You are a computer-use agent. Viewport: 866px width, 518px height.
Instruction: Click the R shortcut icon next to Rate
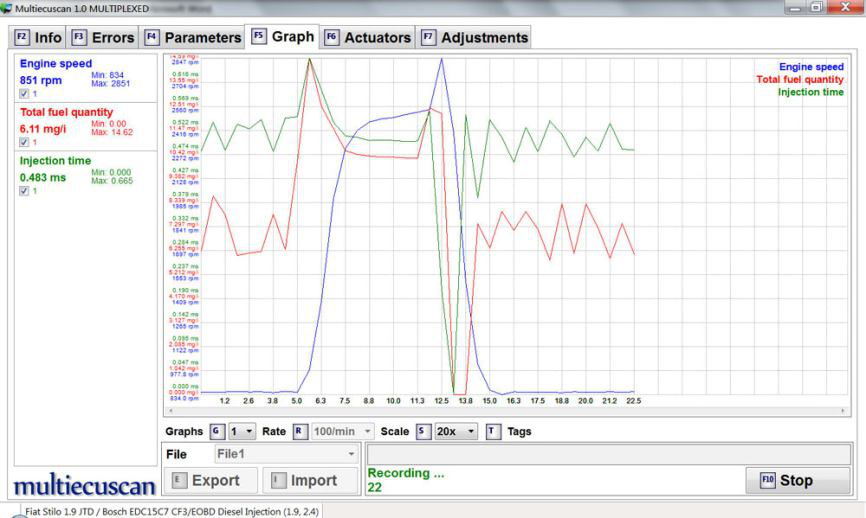[298, 432]
